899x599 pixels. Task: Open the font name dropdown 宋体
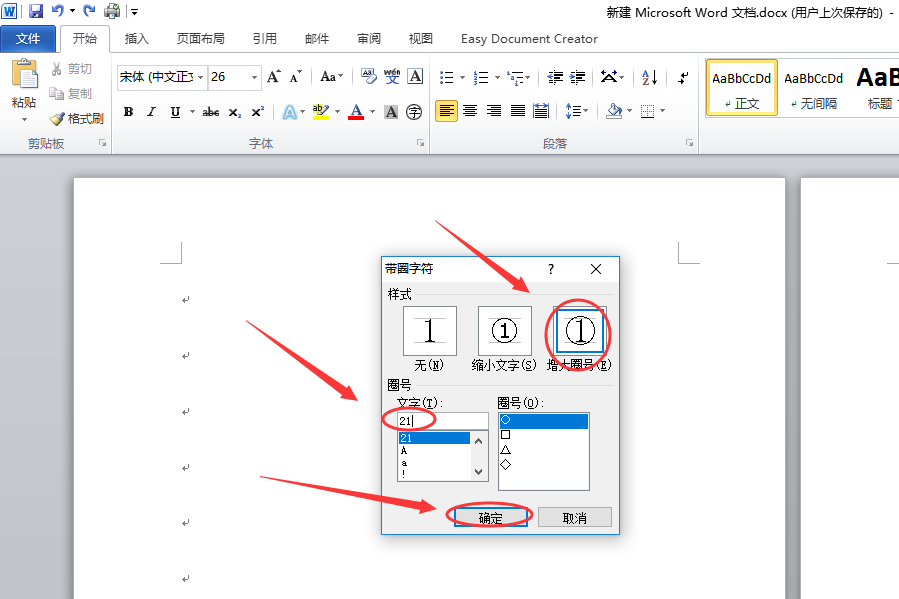point(201,77)
